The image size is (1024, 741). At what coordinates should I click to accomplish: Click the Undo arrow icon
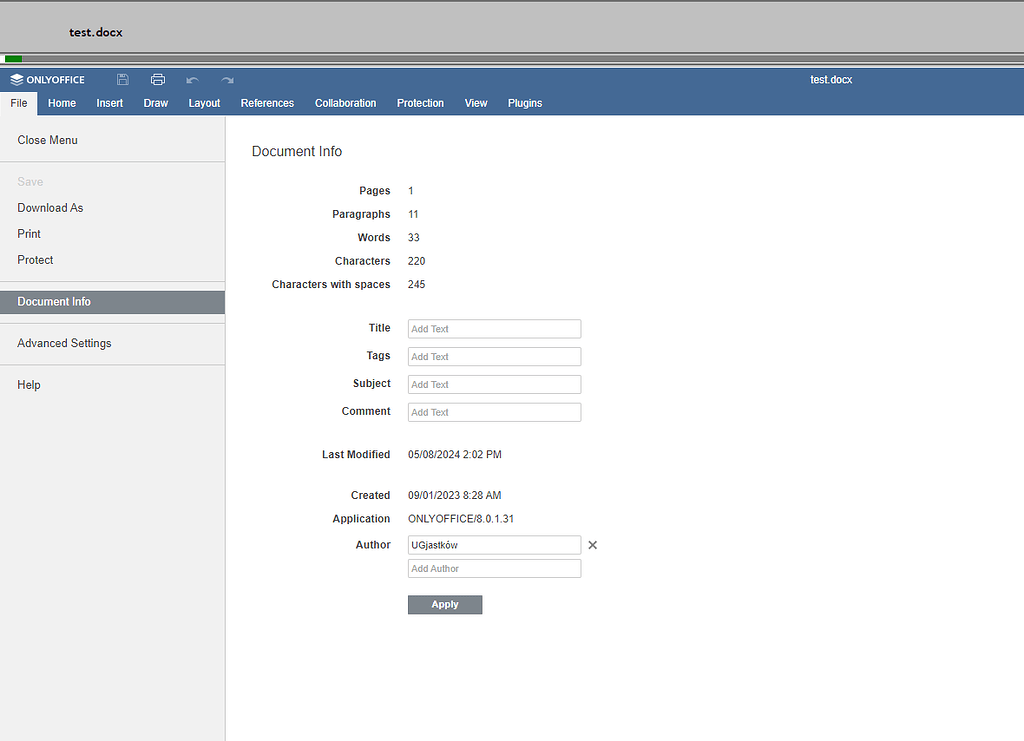[x=193, y=80]
